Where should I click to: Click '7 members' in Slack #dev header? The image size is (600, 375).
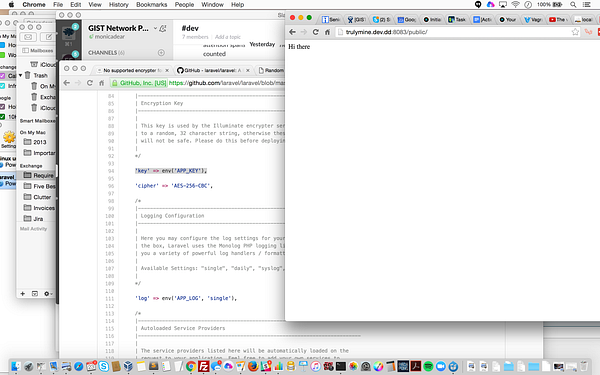(195, 37)
